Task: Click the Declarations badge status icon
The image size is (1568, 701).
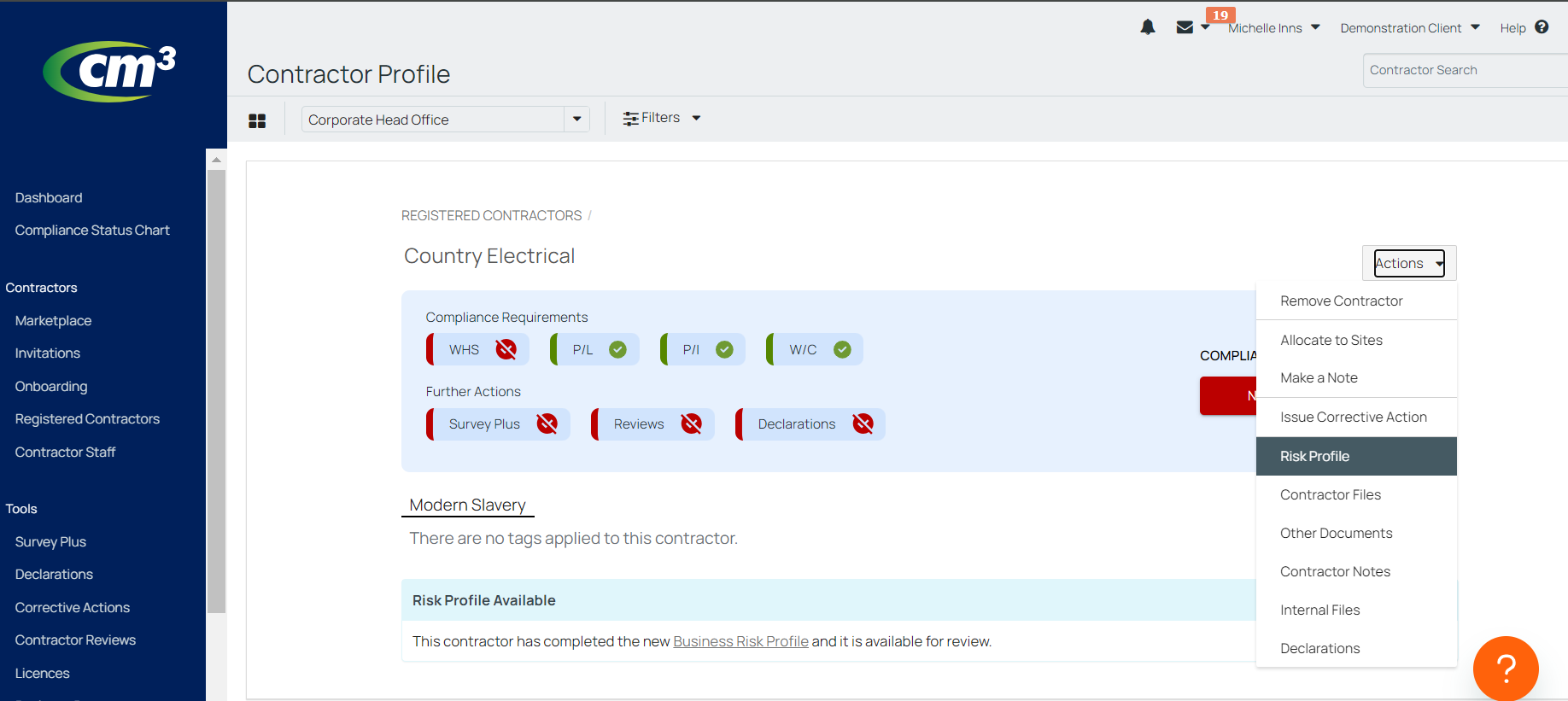Action: tap(863, 424)
